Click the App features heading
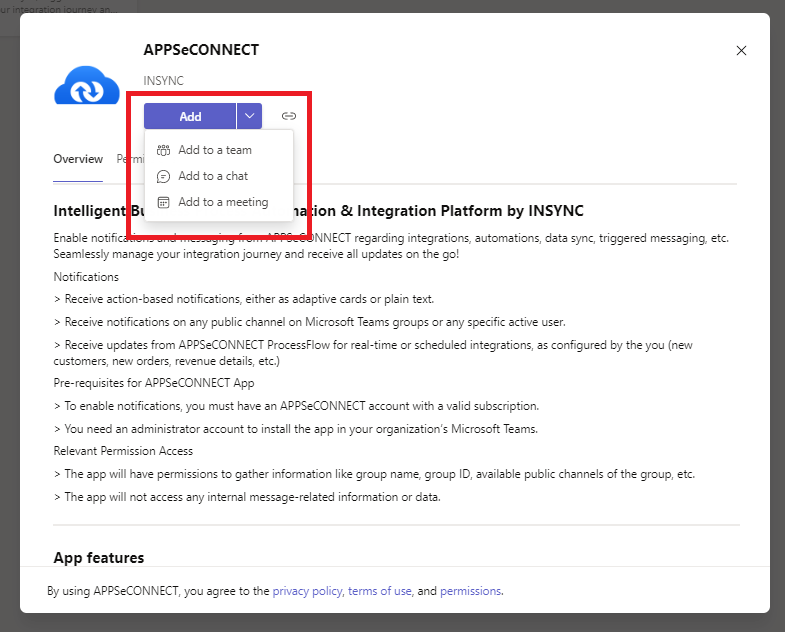Image resolution: width=785 pixels, height=632 pixels. click(x=99, y=557)
